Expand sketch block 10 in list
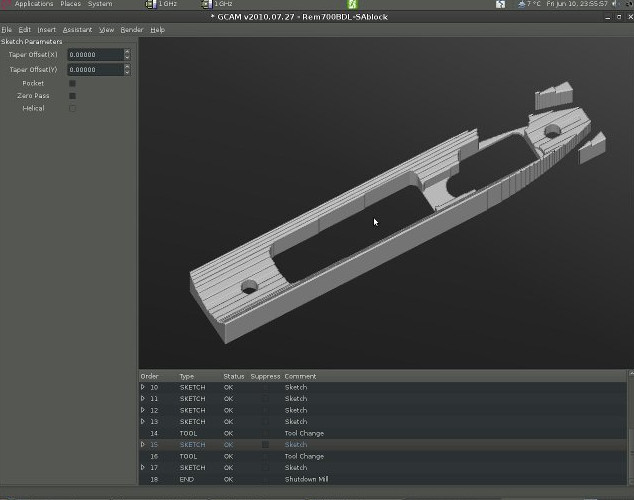Viewport: 634px width, 500px height. [143, 387]
